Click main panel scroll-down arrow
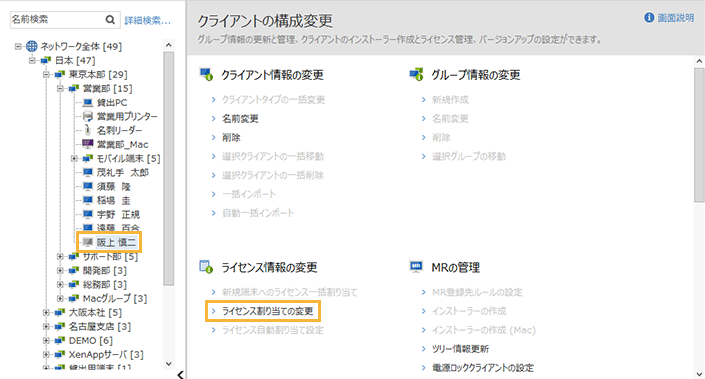Image resolution: width=705 pixels, height=379 pixels. point(699,374)
